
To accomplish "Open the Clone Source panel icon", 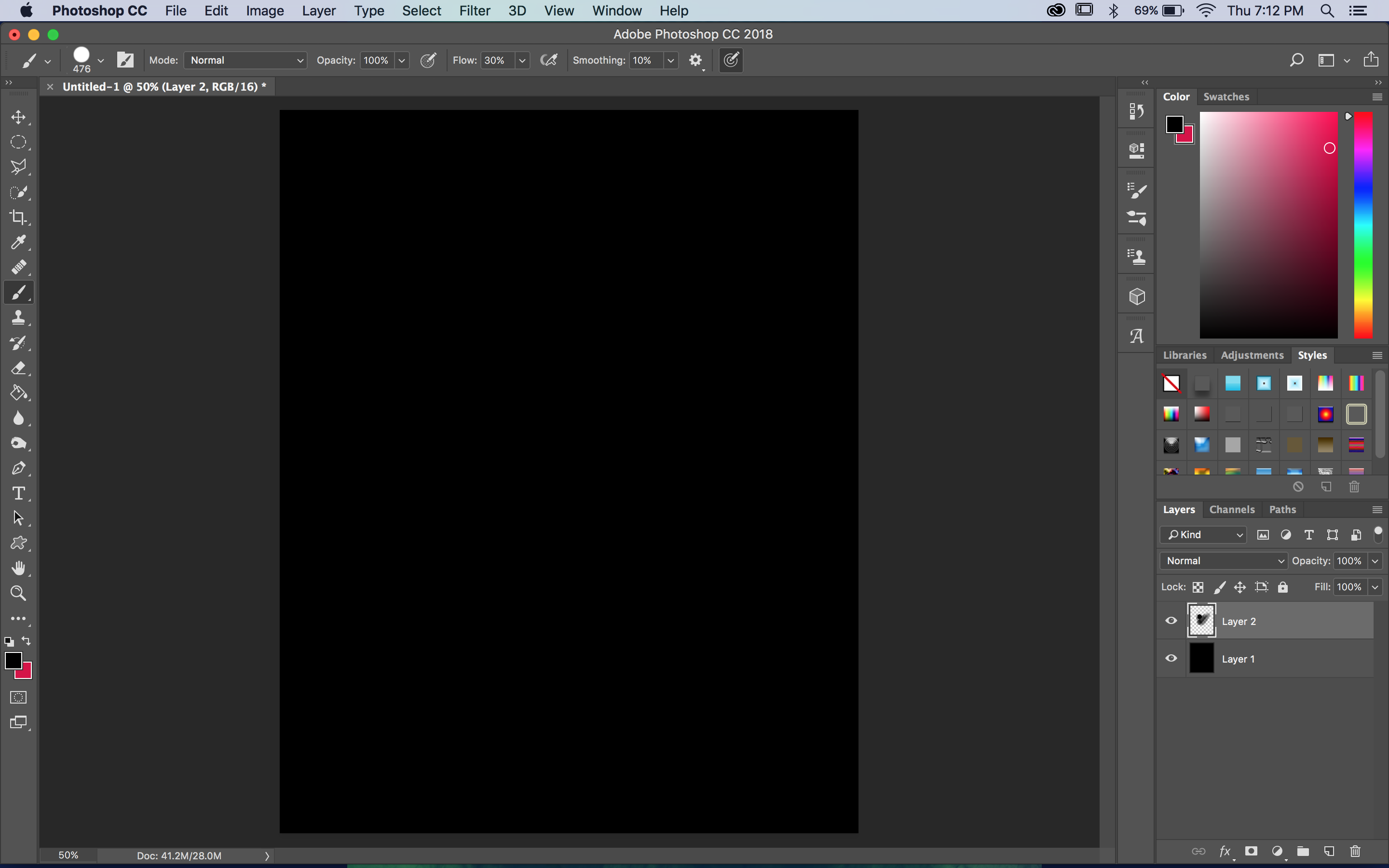I will pos(1136,257).
